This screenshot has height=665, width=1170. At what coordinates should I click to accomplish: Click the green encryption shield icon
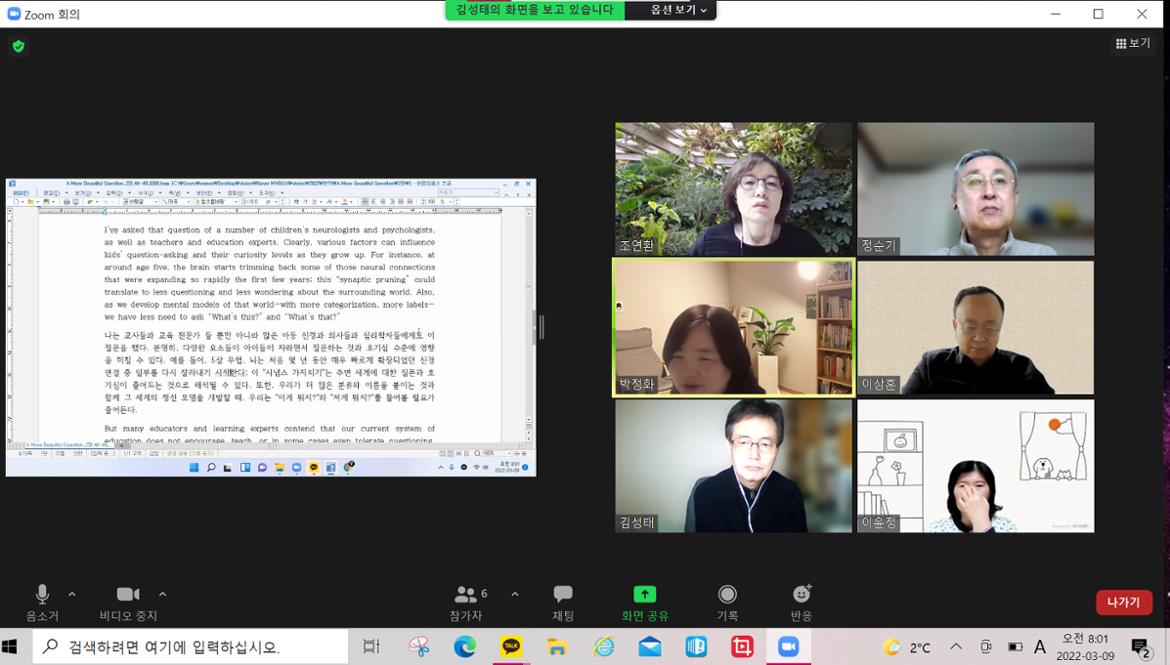tap(18, 46)
